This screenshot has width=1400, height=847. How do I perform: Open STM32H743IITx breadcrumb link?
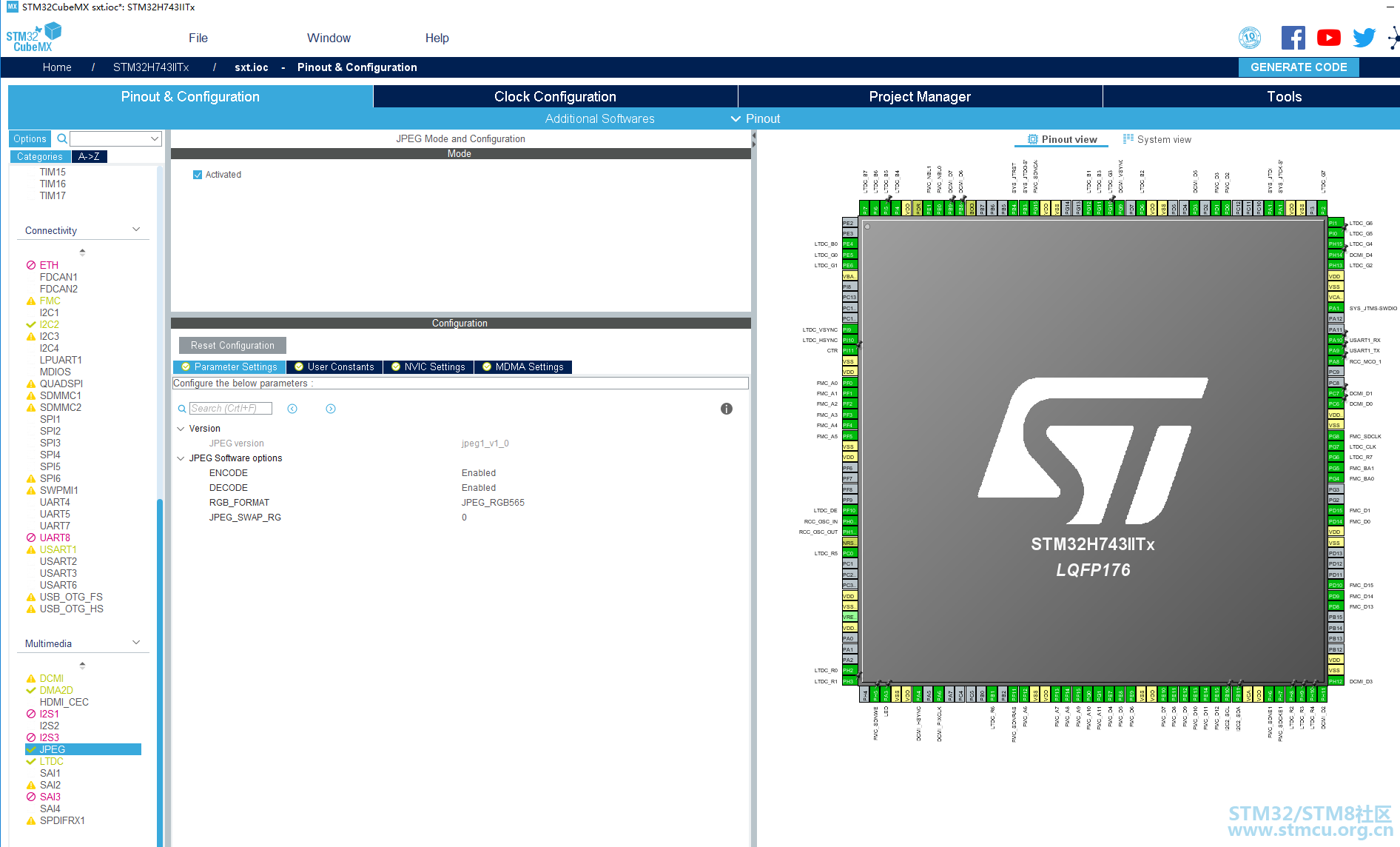coord(151,67)
